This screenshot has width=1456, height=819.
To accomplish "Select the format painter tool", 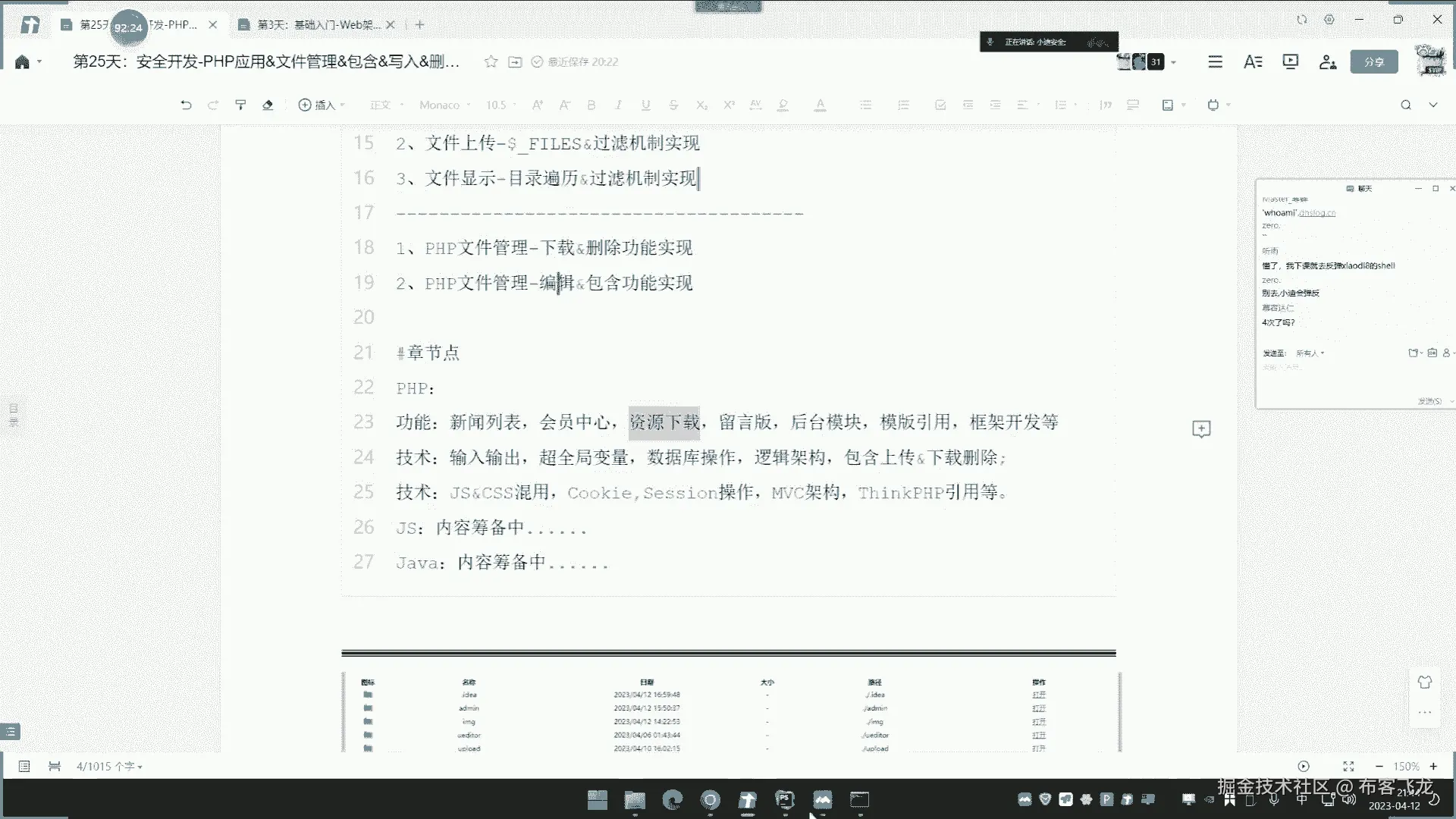I will pyautogui.click(x=240, y=105).
